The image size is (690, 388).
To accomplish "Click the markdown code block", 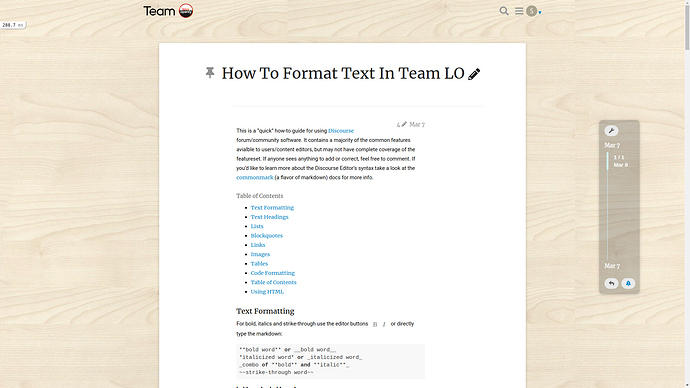I will (x=330, y=361).
